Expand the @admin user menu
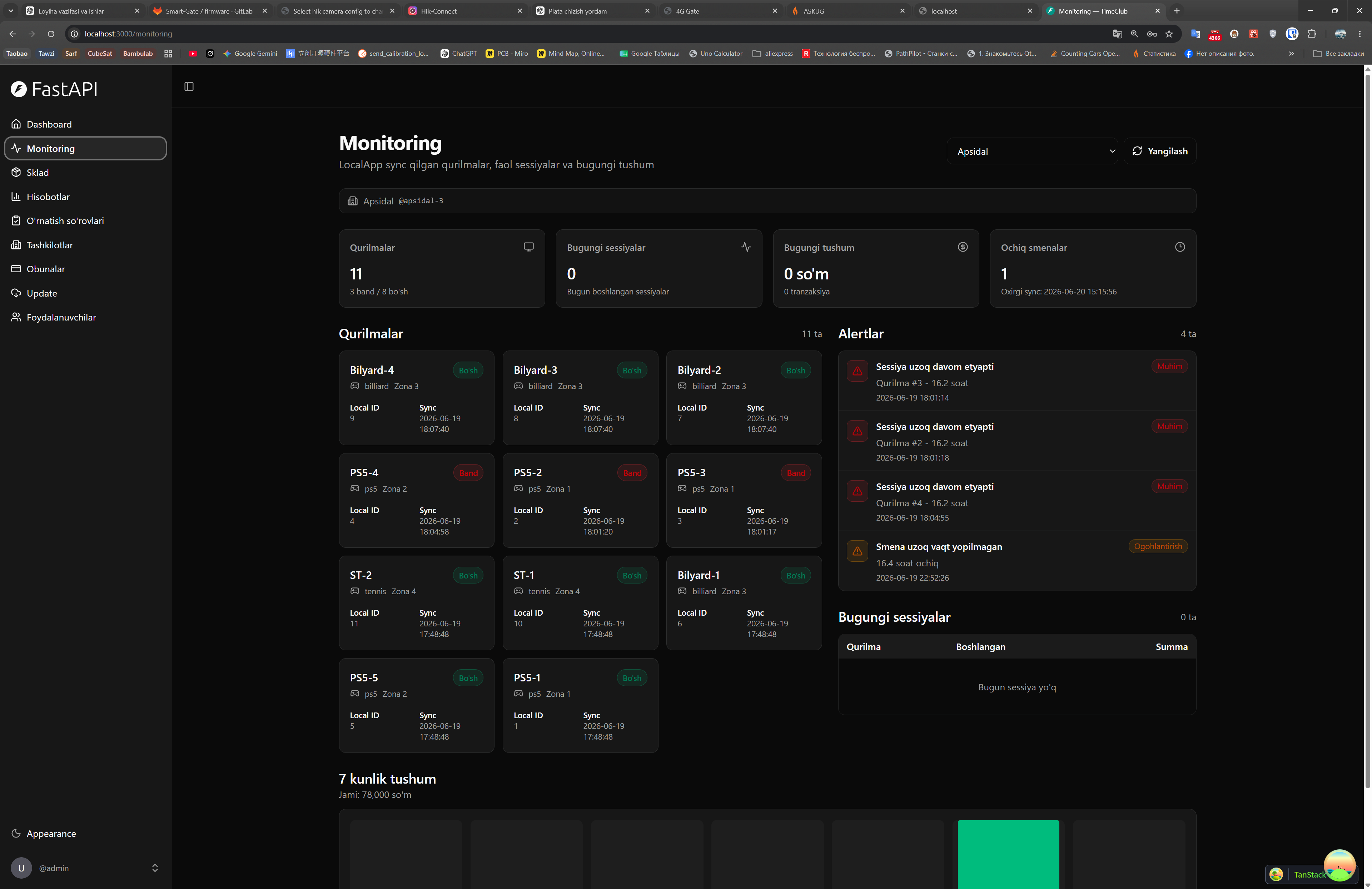Viewport: 1372px width, 889px height. (85, 868)
